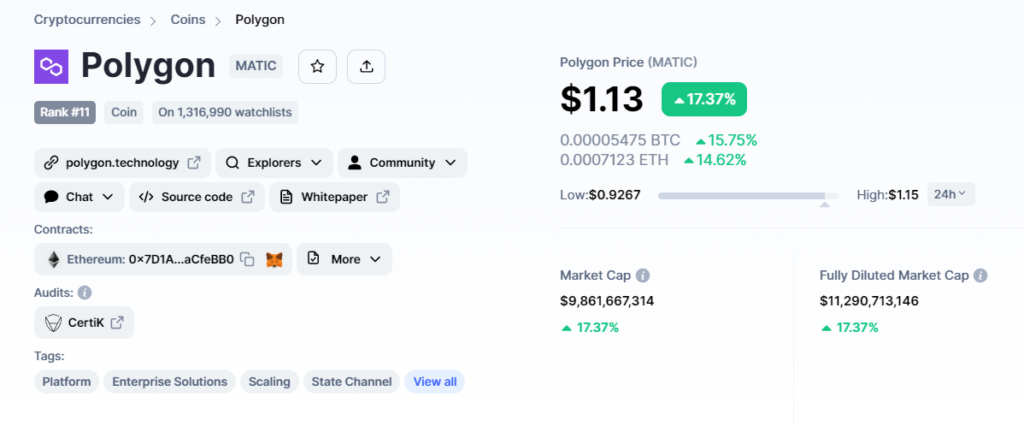Click the Polygon purple logo
Image resolution: width=1024 pixels, height=444 pixels.
51,67
